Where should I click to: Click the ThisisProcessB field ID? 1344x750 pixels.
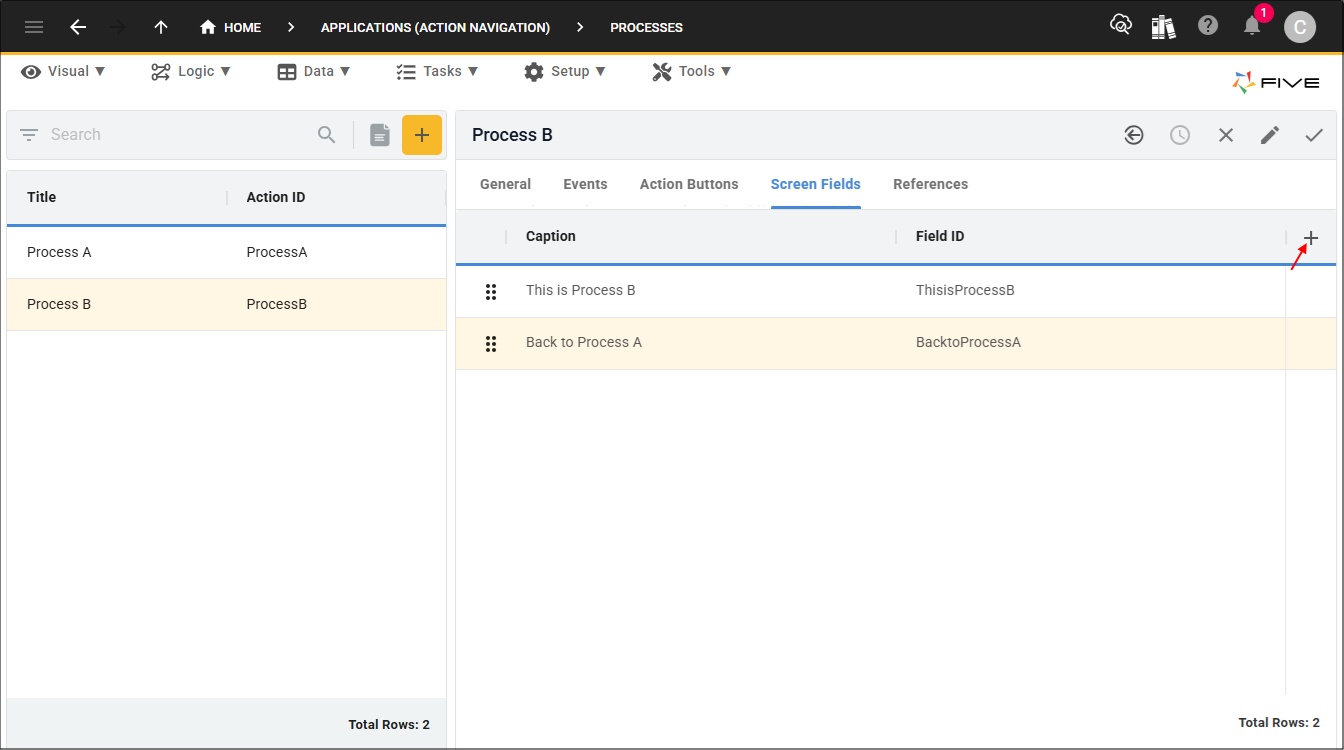(x=965, y=290)
